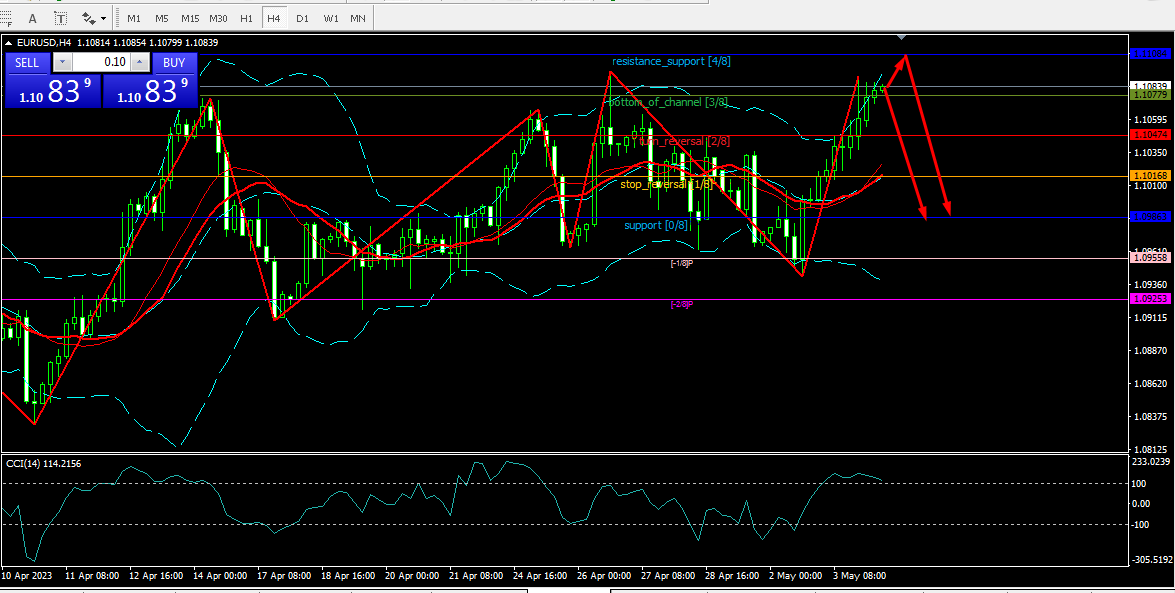Select the Fibonacci retracement tool icon
The height and width of the screenshot is (593, 1175).
(x=6, y=17)
